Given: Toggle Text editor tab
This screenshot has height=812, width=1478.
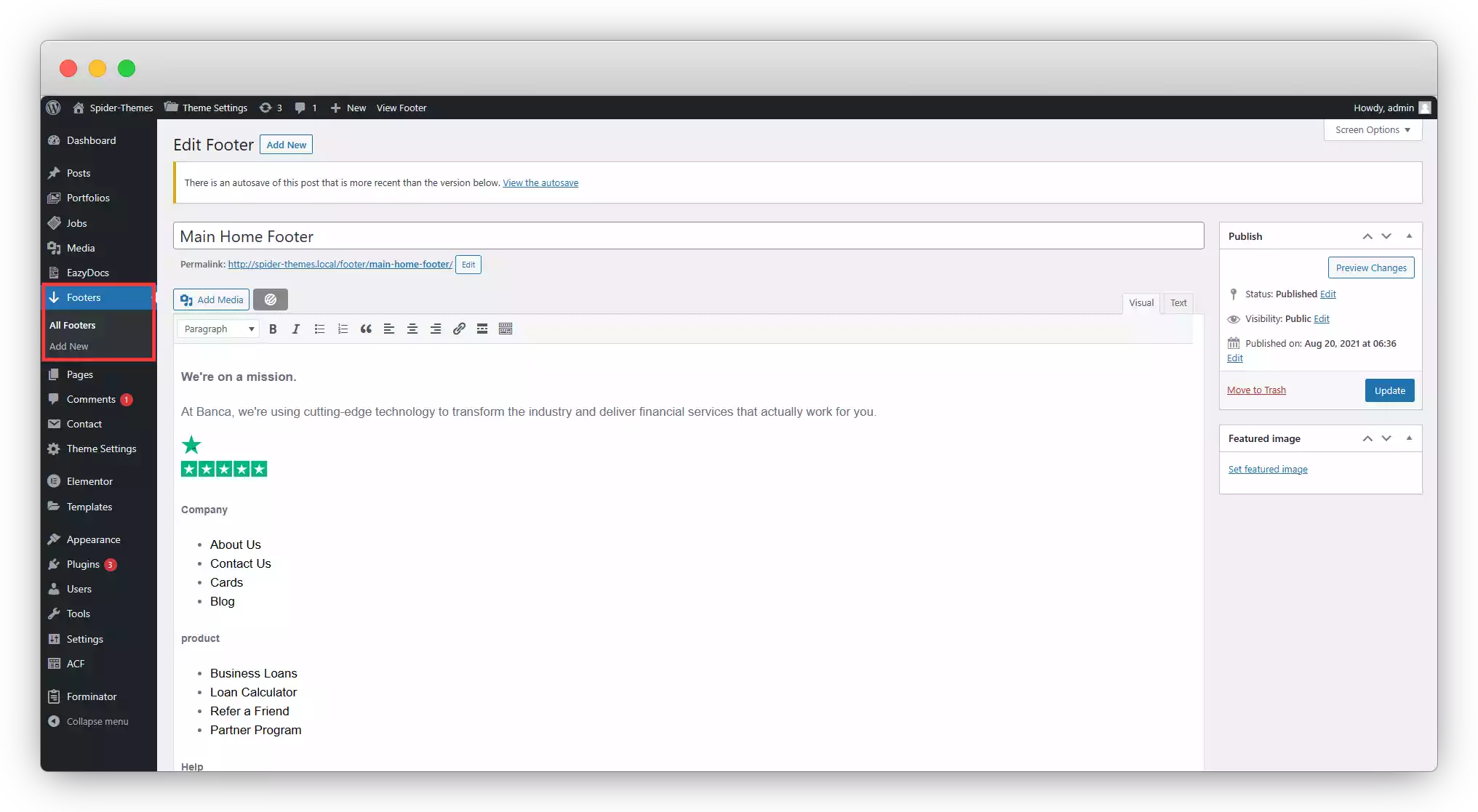Looking at the screenshot, I should coord(1179,302).
